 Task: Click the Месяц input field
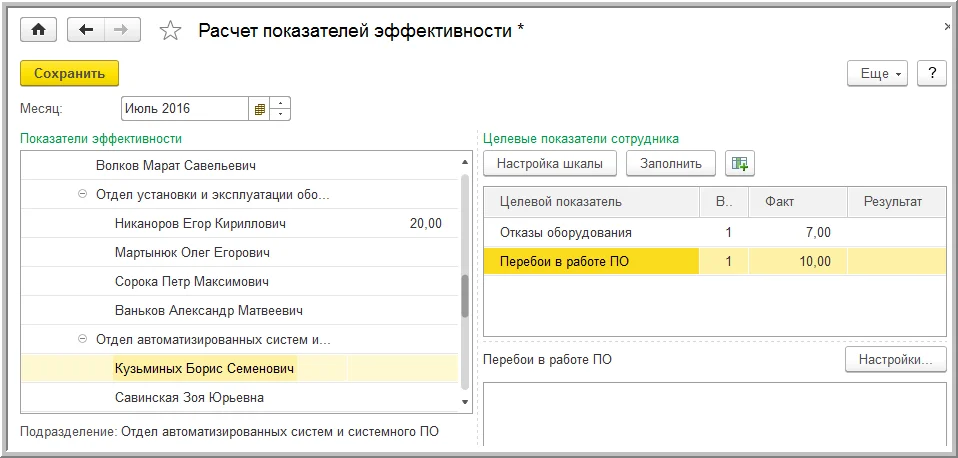pos(185,109)
